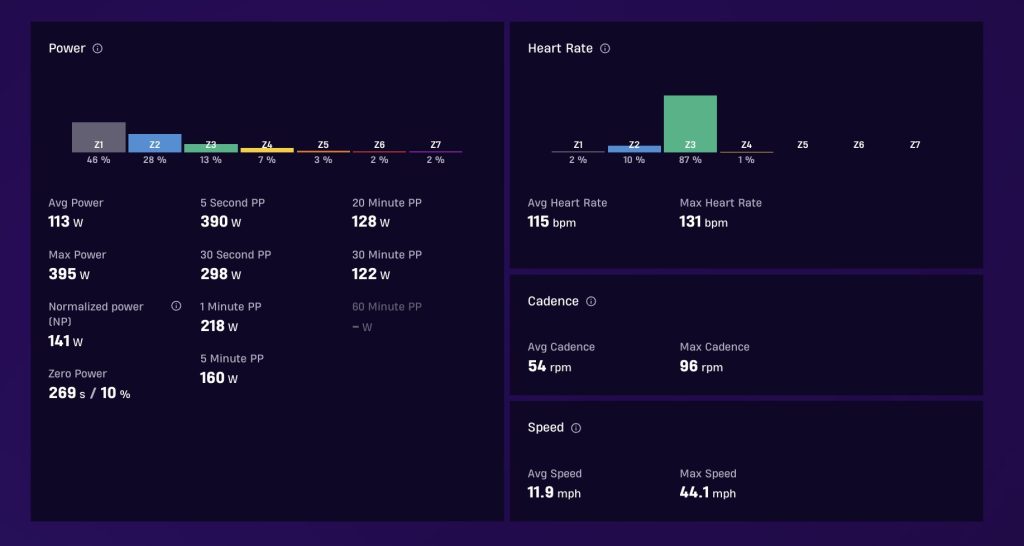
Task: Click the Heart Rate Z5 label
Action: click(x=803, y=145)
